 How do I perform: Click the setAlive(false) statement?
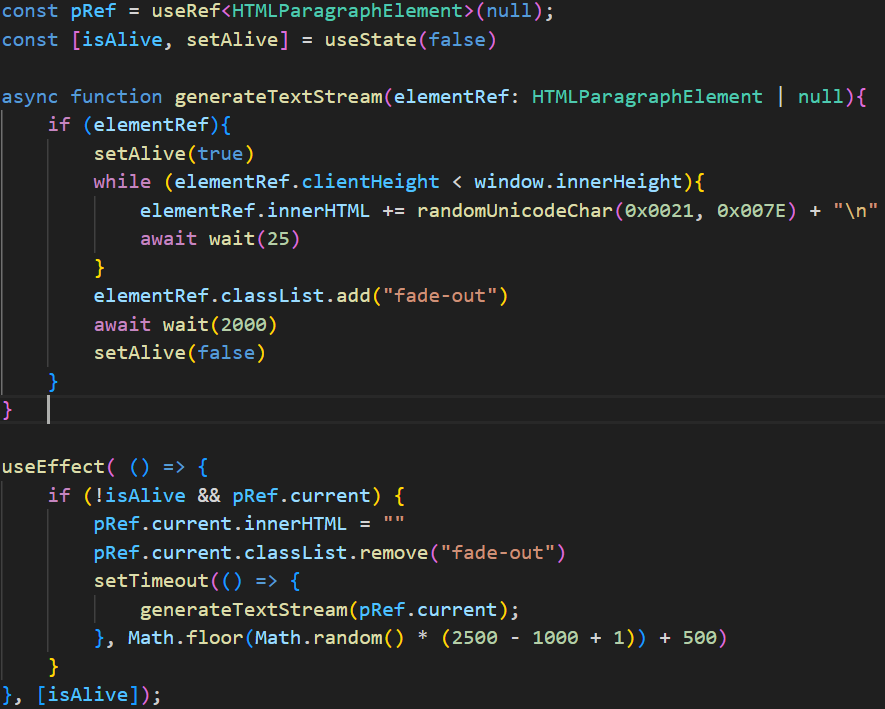coord(179,353)
